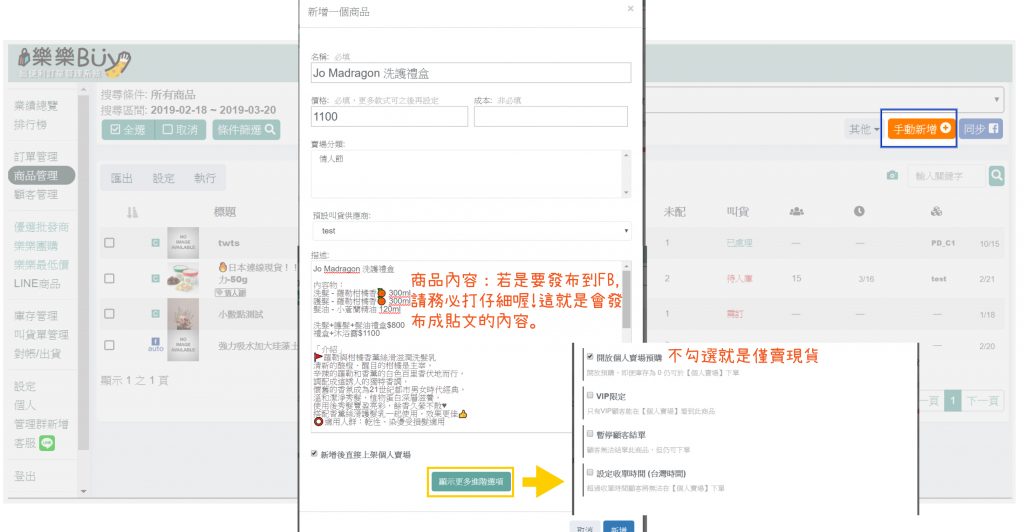Click the green C icon in the 小數點測試 row
Image resolution: width=1024 pixels, height=532 pixels.
click(155, 314)
